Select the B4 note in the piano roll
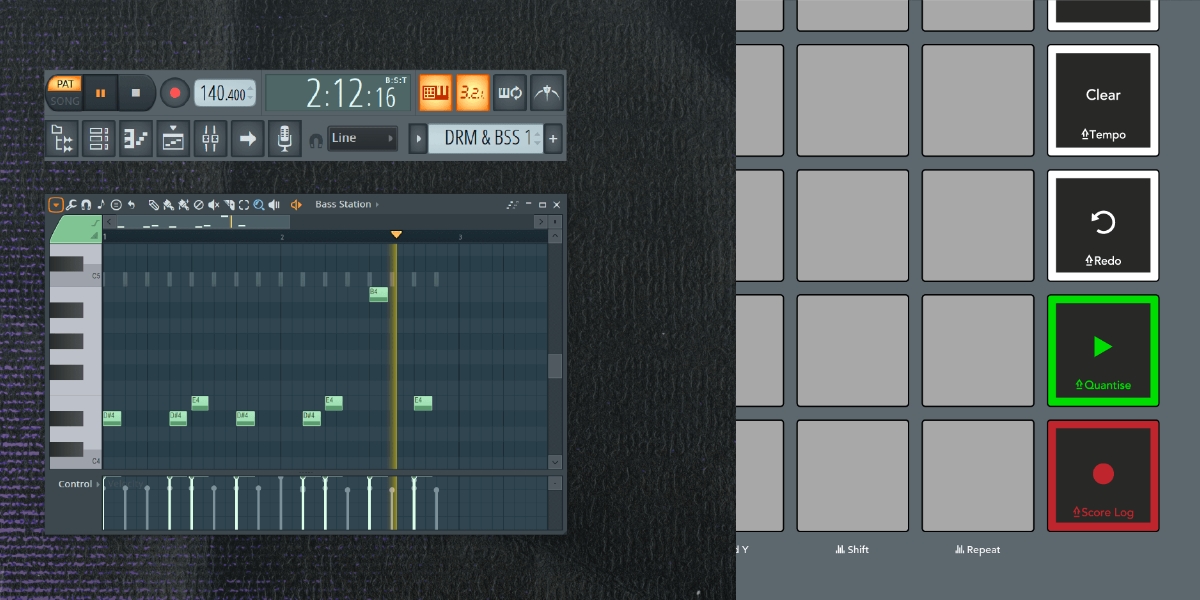Image resolution: width=1200 pixels, height=600 pixels. click(378, 294)
